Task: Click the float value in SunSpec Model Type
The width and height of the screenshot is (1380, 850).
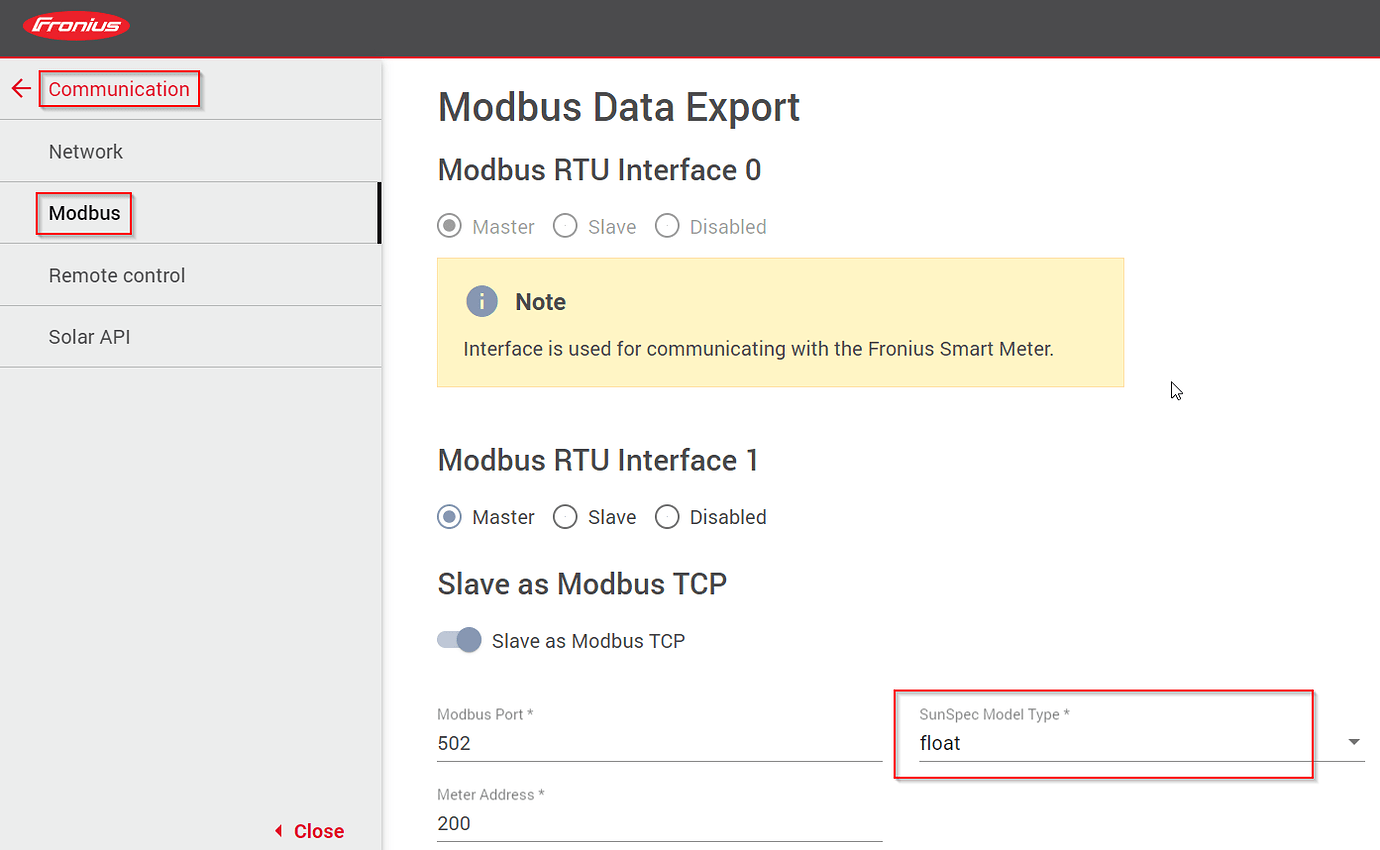Action: point(940,743)
